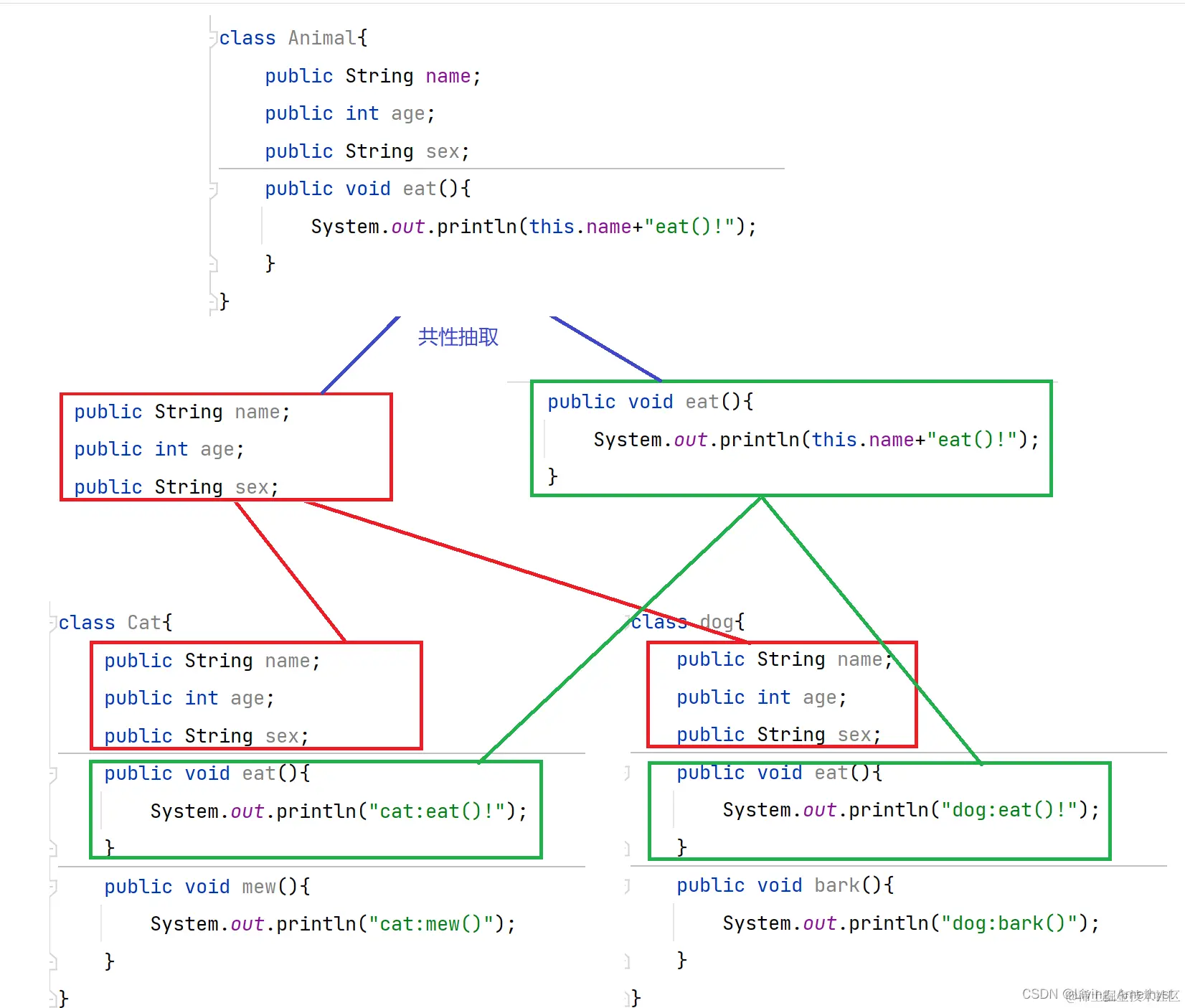Click the println "cat:mew()" line
Image resolution: width=1185 pixels, height=1008 pixels.
pos(333,924)
